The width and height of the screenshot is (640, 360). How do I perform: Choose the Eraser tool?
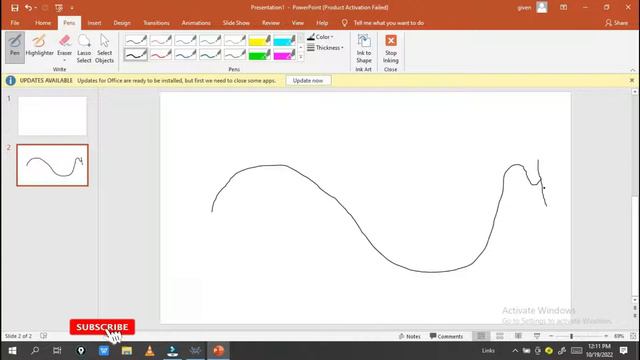(x=64, y=44)
